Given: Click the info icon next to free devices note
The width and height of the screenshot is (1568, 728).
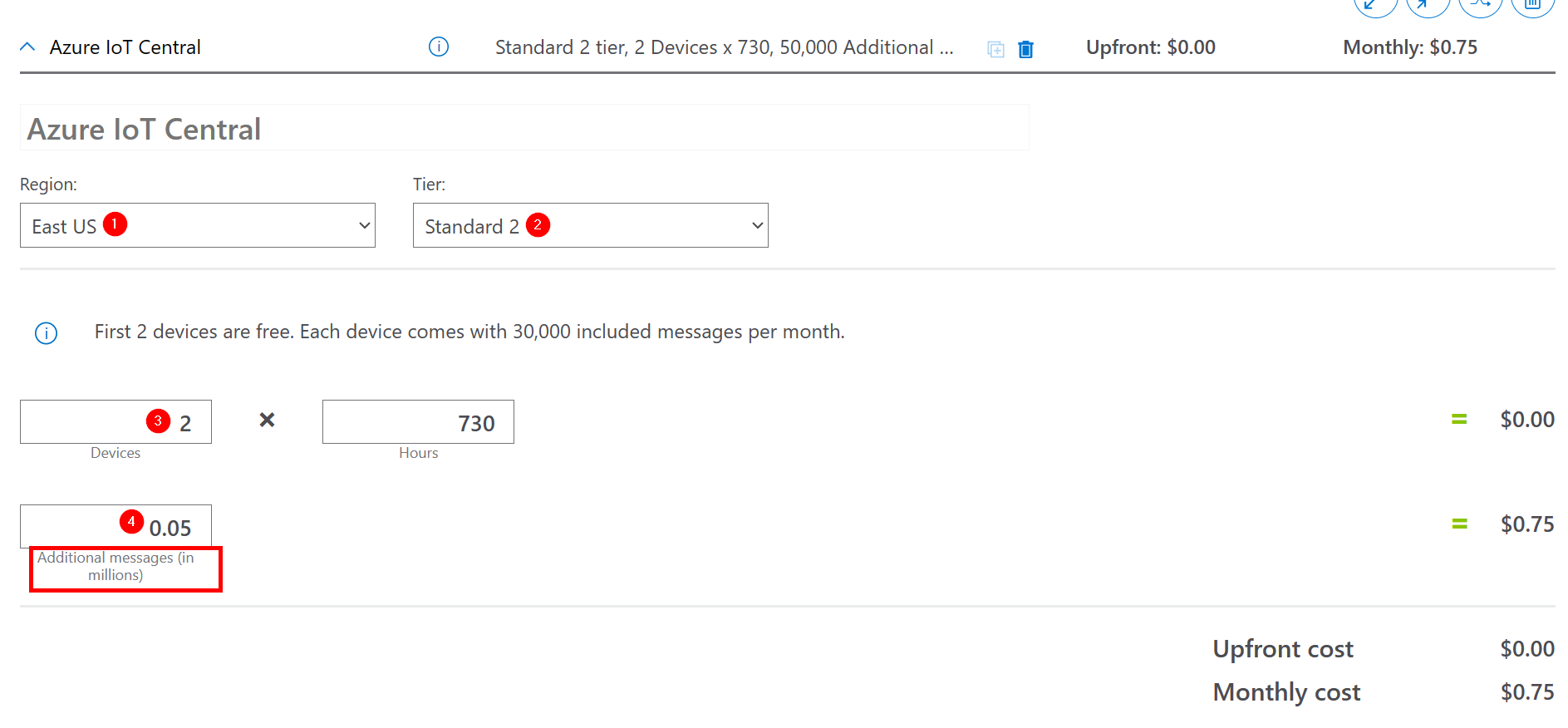Looking at the screenshot, I should coord(47,333).
